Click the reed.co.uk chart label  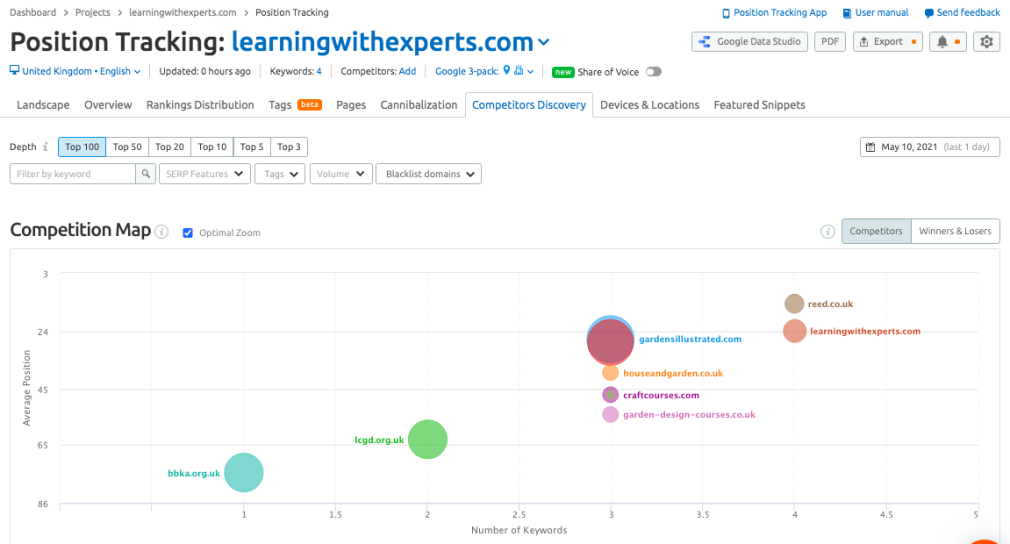(x=830, y=304)
